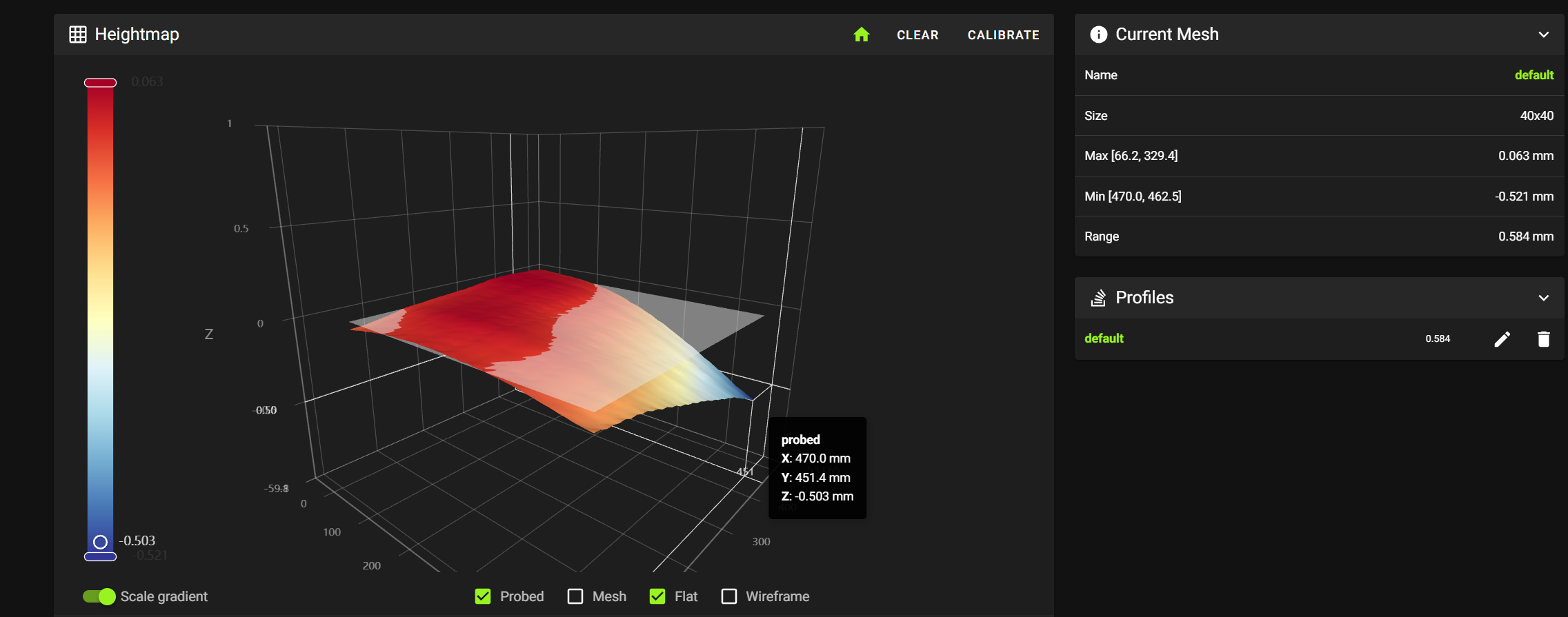This screenshot has width=1568, height=617.
Task: Toggle the Scale gradient switch
Action: tap(99, 596)
